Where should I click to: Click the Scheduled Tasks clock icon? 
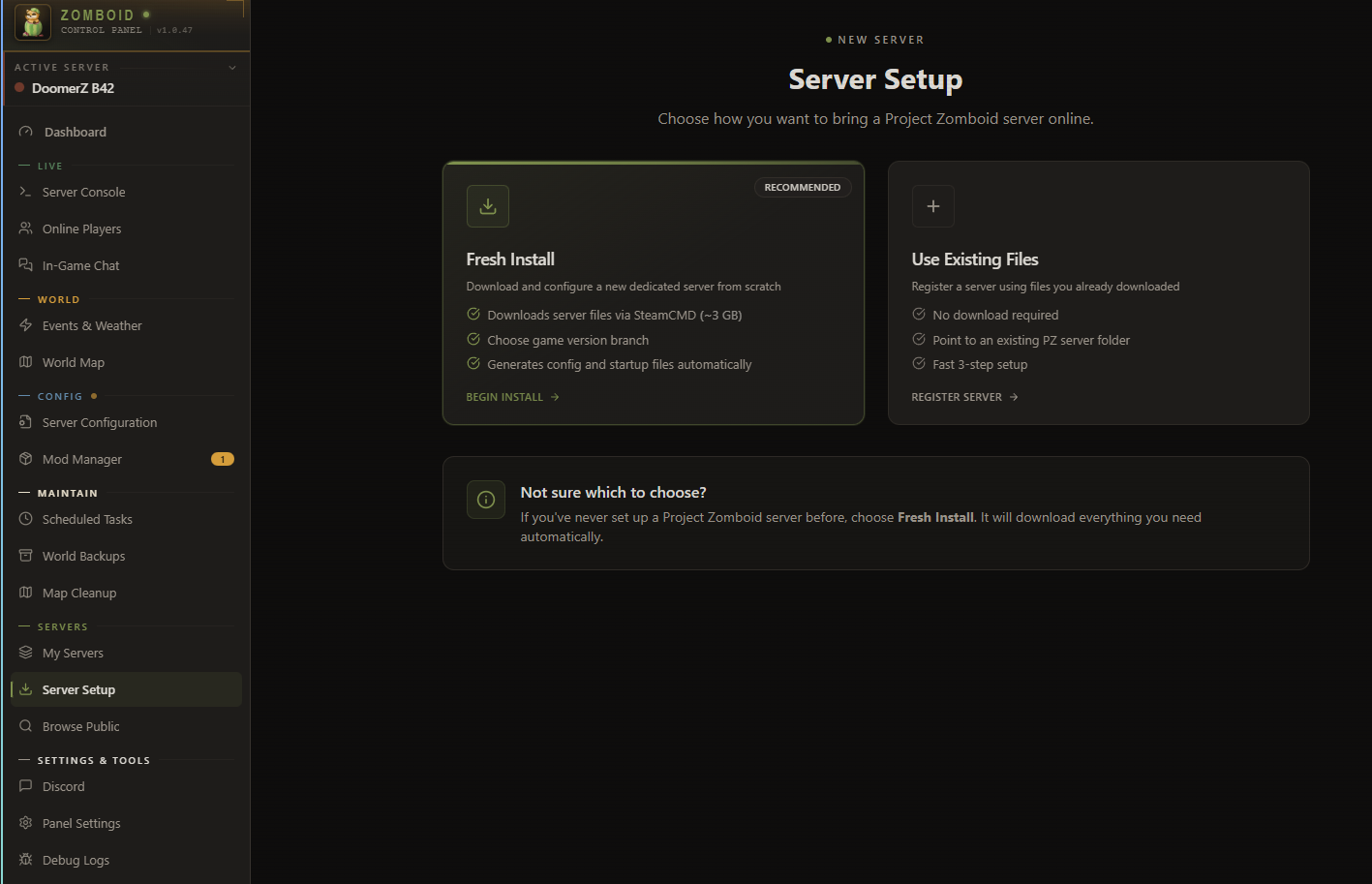click(x=26, y=519)
